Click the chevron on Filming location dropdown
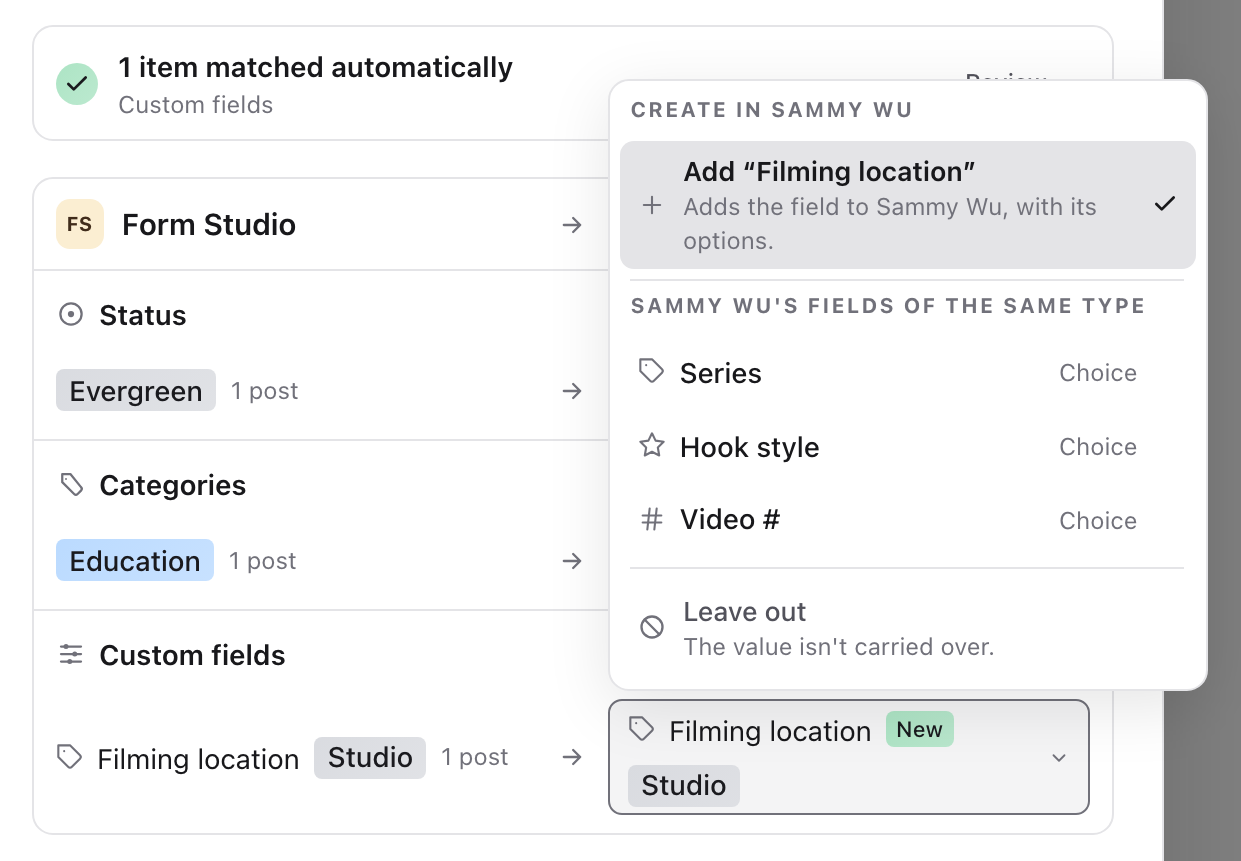 tap(1059, 758)
